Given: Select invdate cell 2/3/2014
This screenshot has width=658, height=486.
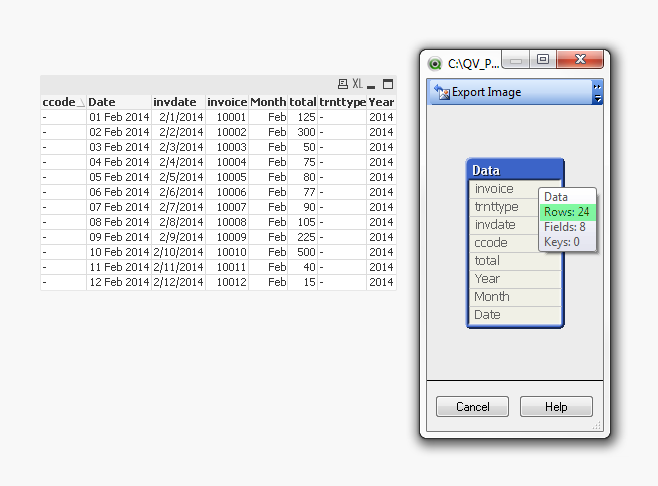Looking at the screenshot, I should coord(178,147).
